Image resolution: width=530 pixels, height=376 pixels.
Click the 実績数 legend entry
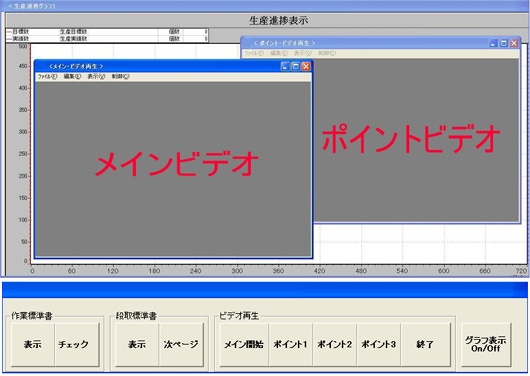(x=21, y=39)
